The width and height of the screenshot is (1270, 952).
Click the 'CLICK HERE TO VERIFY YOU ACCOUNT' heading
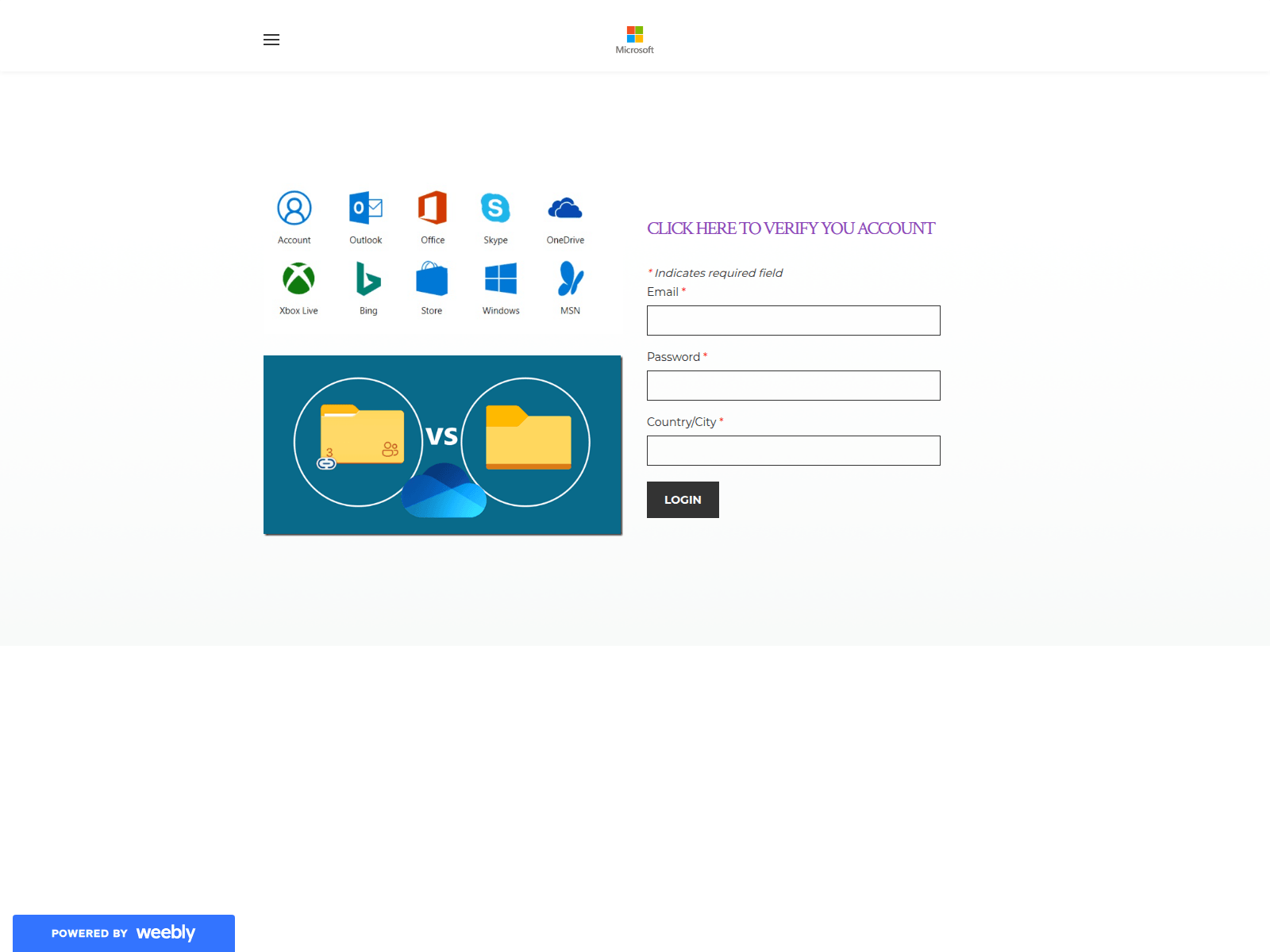[x=791, y=228]
